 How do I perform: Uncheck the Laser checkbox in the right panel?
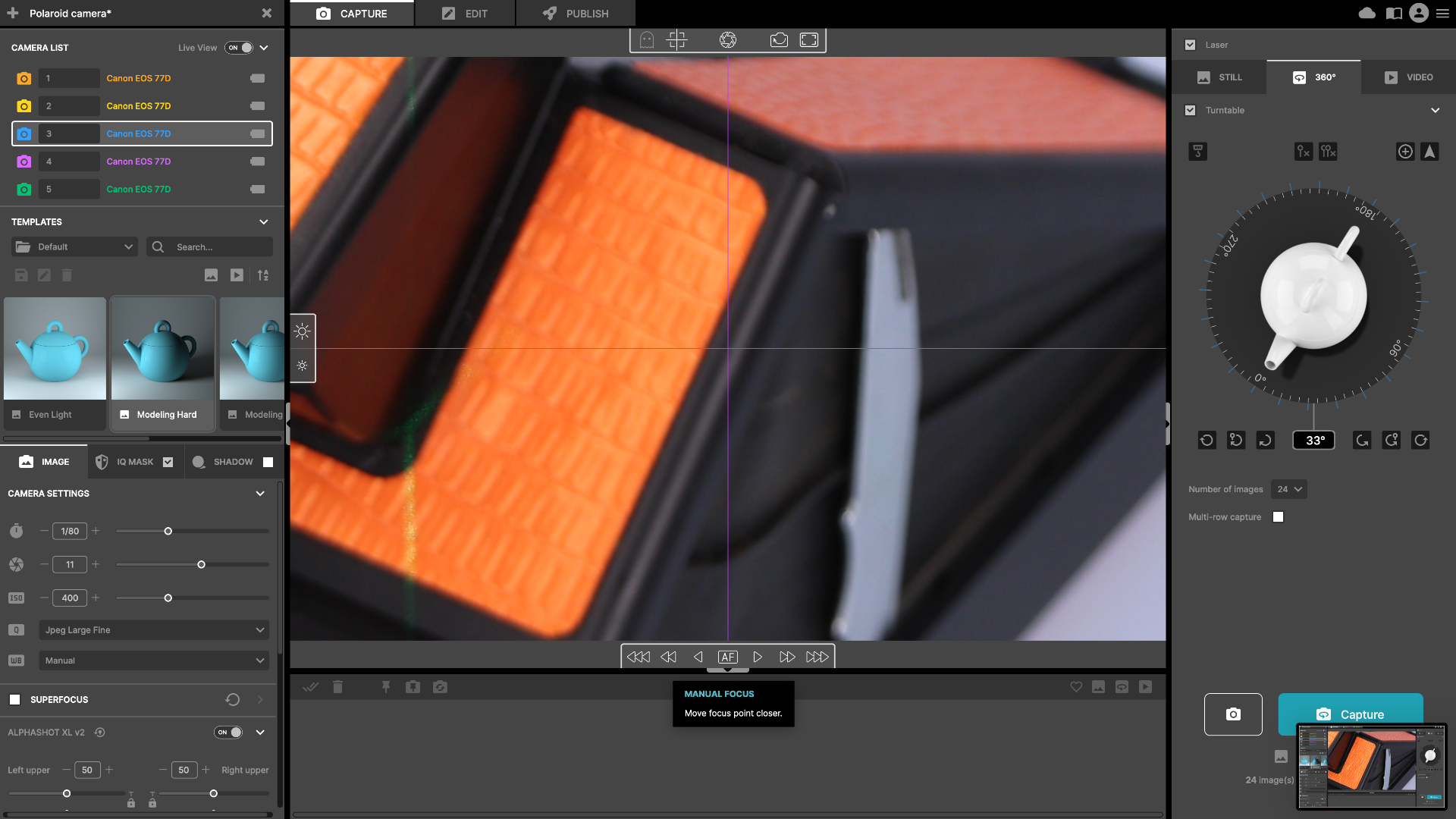coord(1191,45)
